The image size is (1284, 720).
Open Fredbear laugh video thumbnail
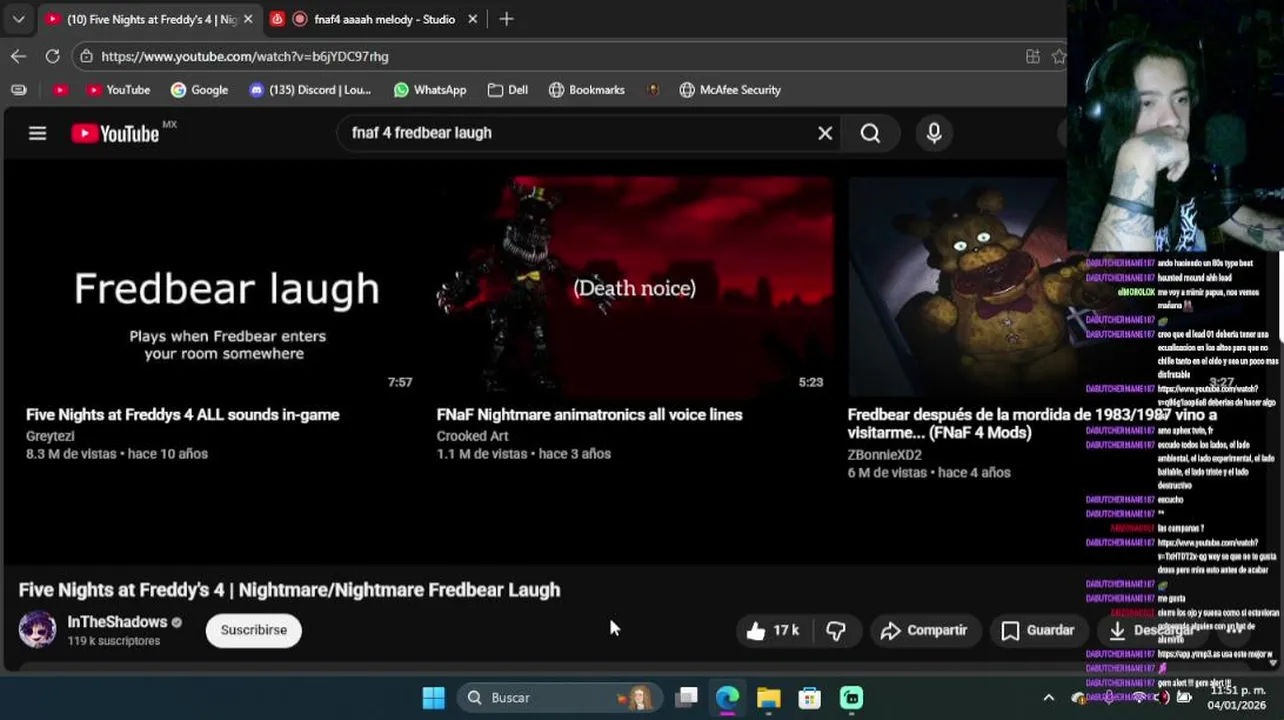point(222,287)
